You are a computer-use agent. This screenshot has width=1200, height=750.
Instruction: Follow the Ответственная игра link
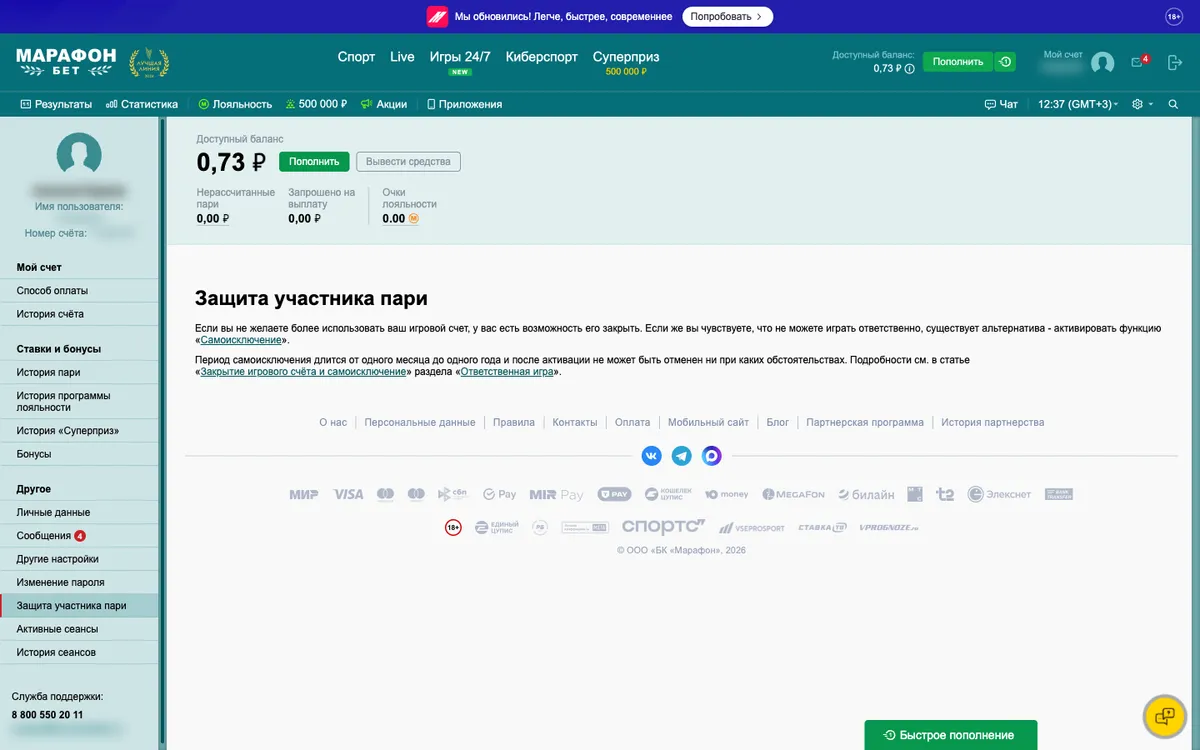507,371
